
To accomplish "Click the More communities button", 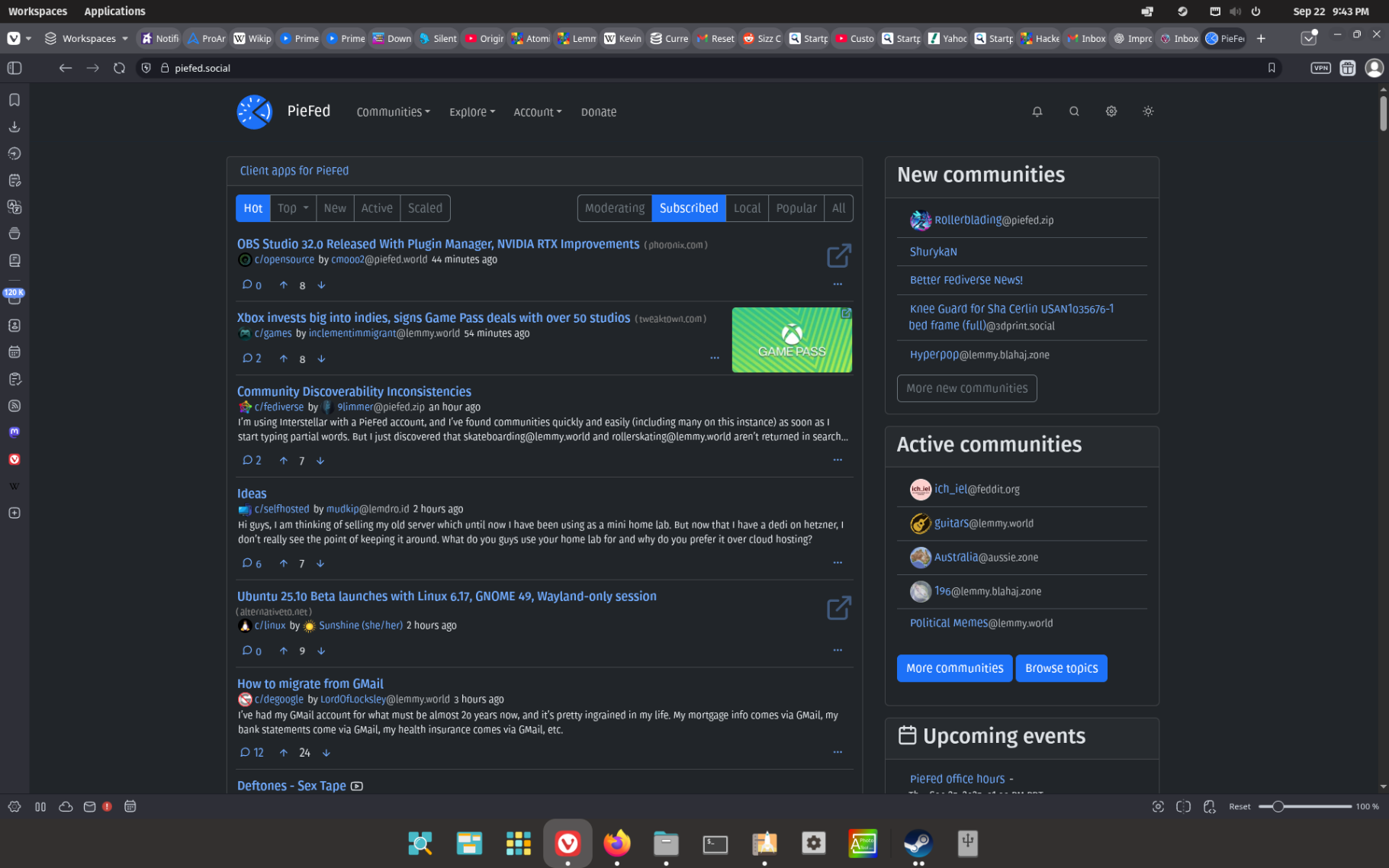I will [x=954, y=668].
